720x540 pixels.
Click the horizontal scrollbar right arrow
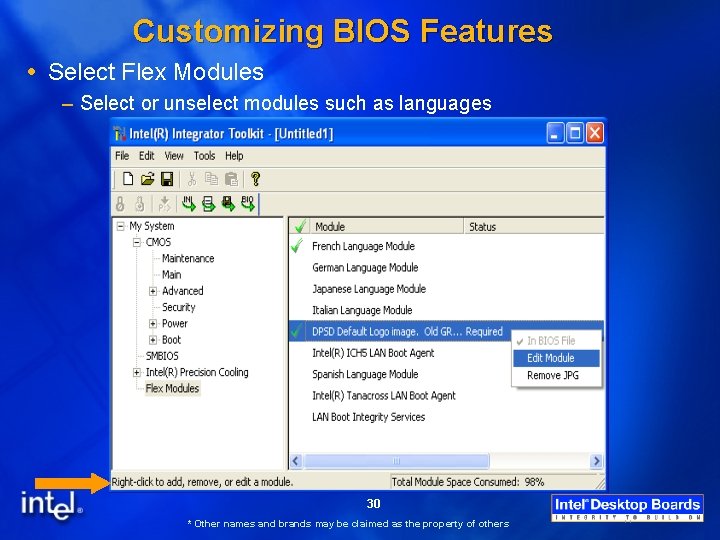point(596,461)
